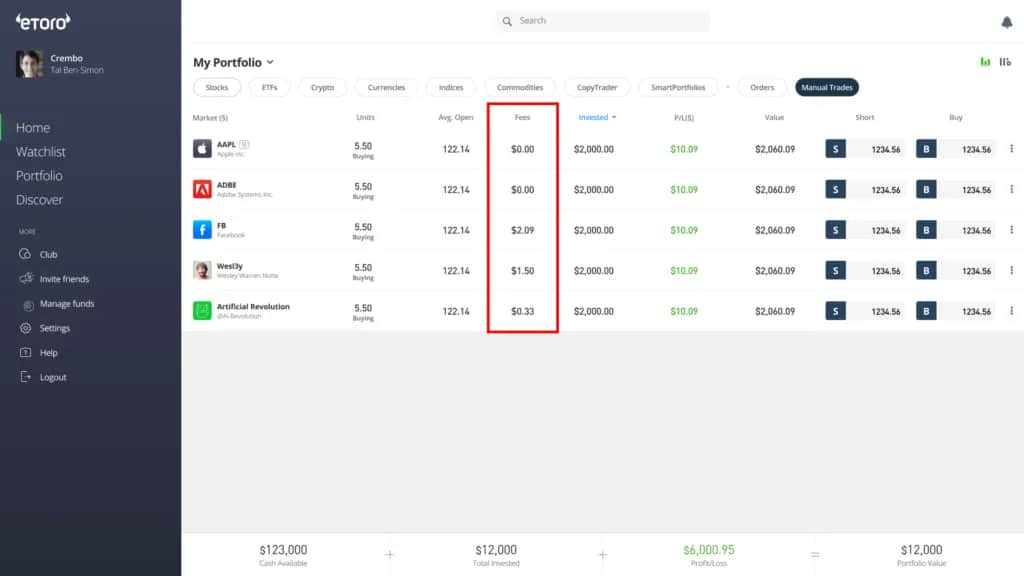Click the S sell button on the ADBE row
Screen dimensions: 1024x576
(835, 189)
